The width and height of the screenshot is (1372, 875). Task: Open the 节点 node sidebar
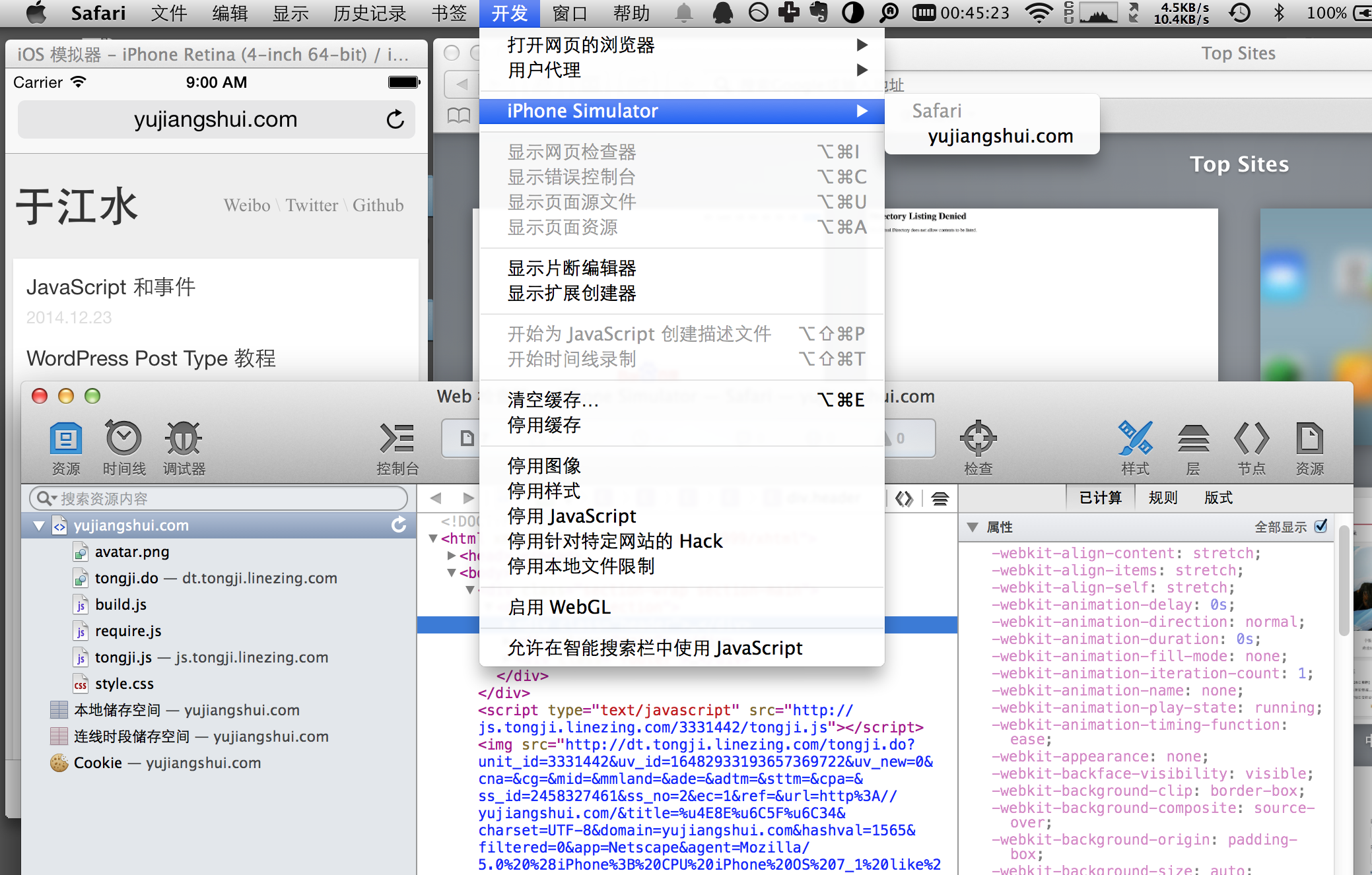click(1251, 449)
